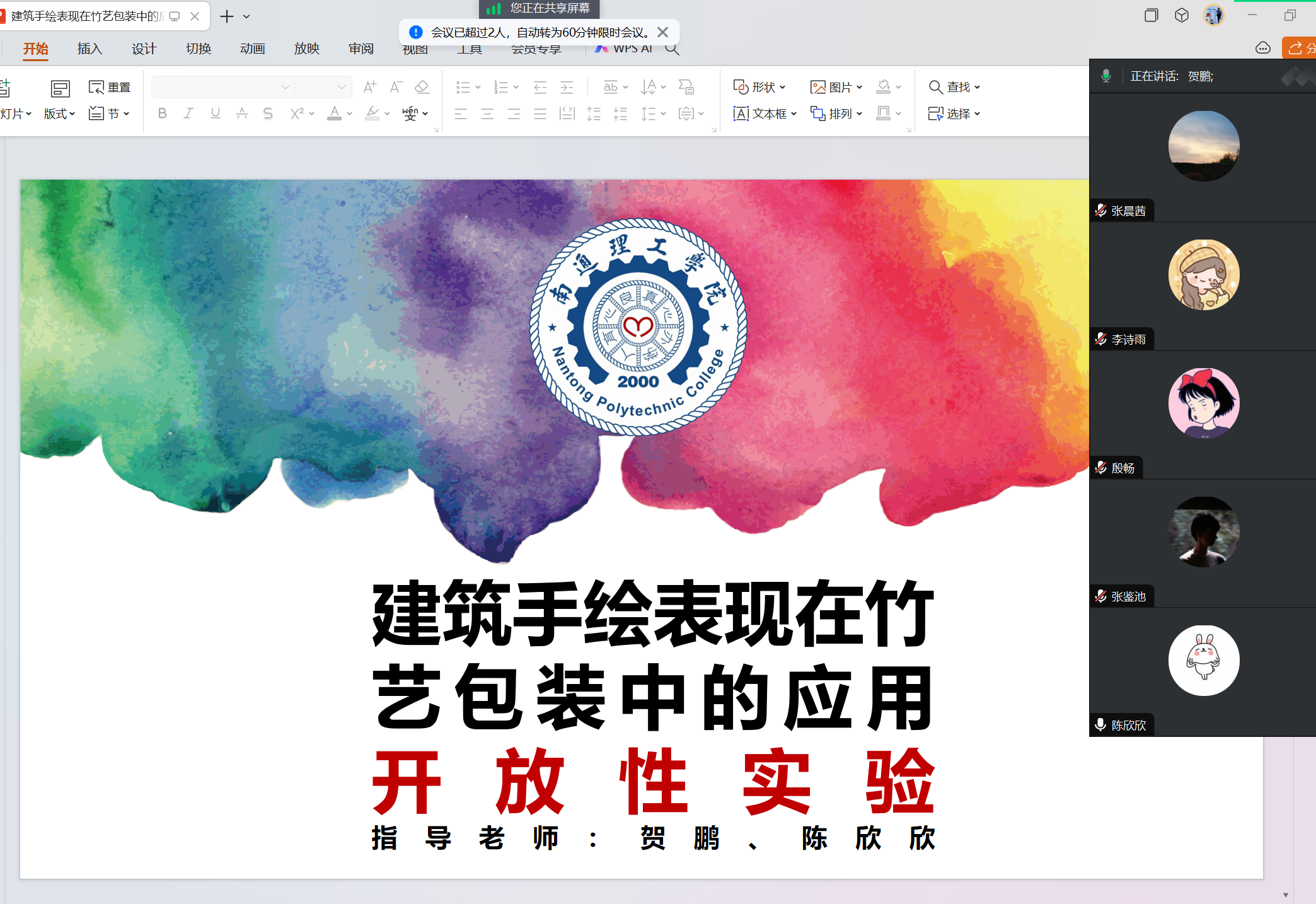The width and height of the screenshot is (1316, 904).
Task: Toggle strikethrough formatting button
Action: [x=241, y=113]
